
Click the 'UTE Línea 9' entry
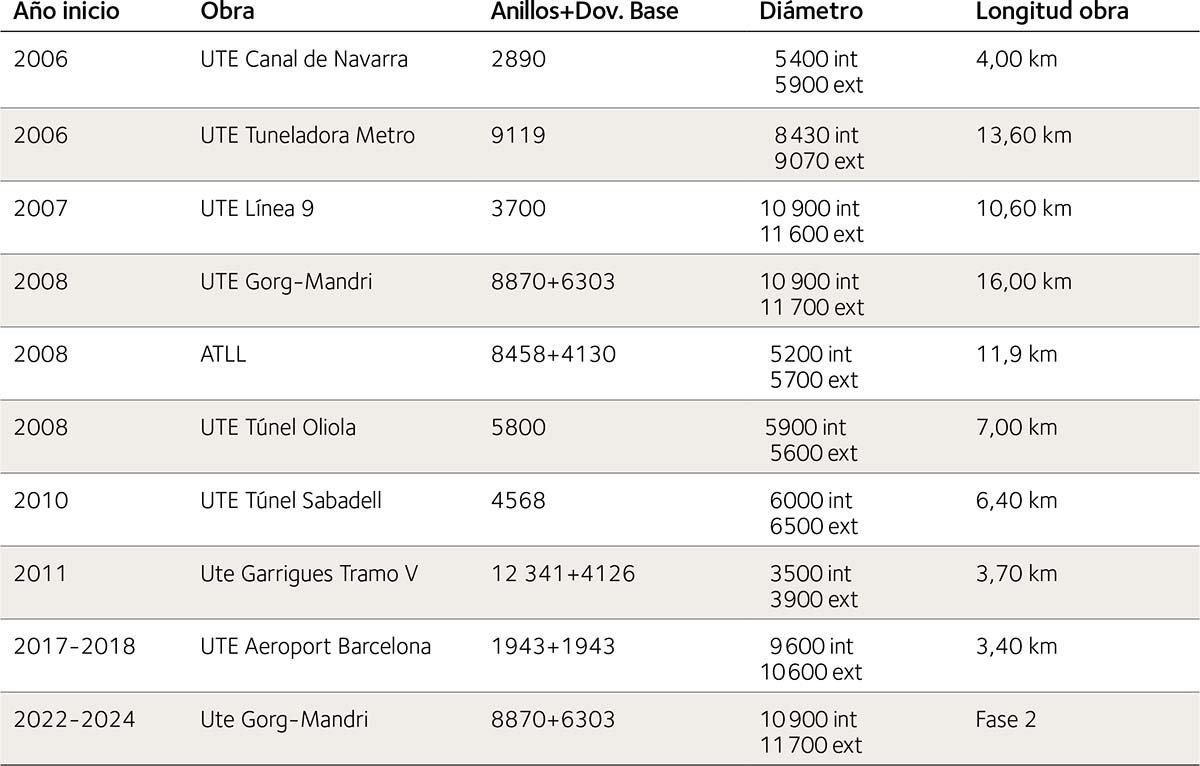click(257, 208)
